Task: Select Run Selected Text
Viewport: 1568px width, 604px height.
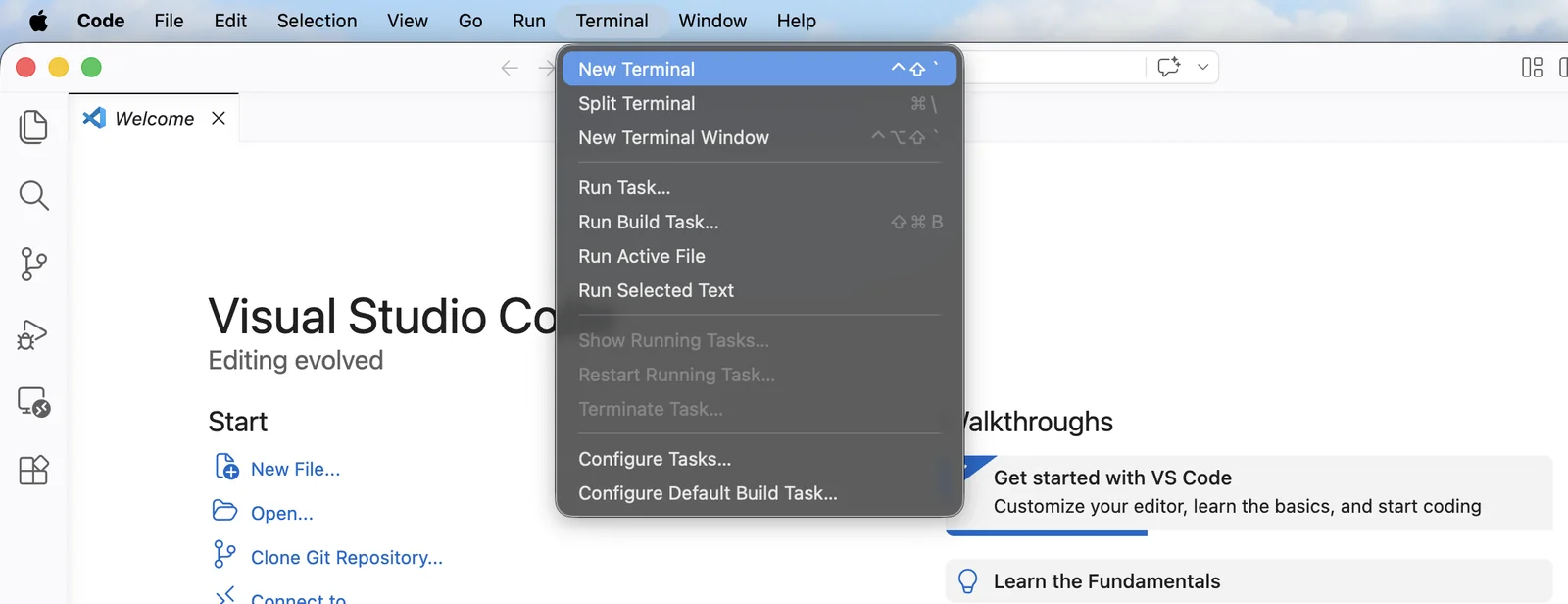Action: pos(759,290)
